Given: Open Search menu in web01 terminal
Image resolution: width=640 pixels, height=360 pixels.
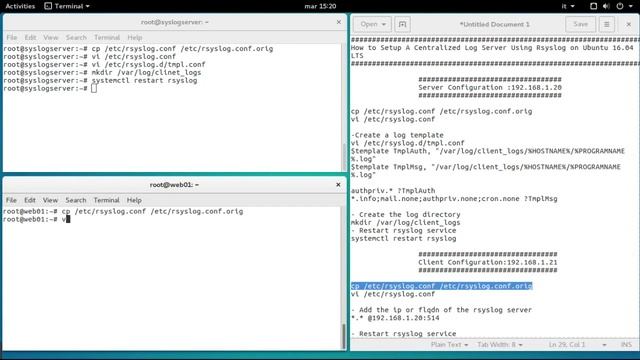Looking at the screenshot, I should pyautogui.click(x=76, y=200).
